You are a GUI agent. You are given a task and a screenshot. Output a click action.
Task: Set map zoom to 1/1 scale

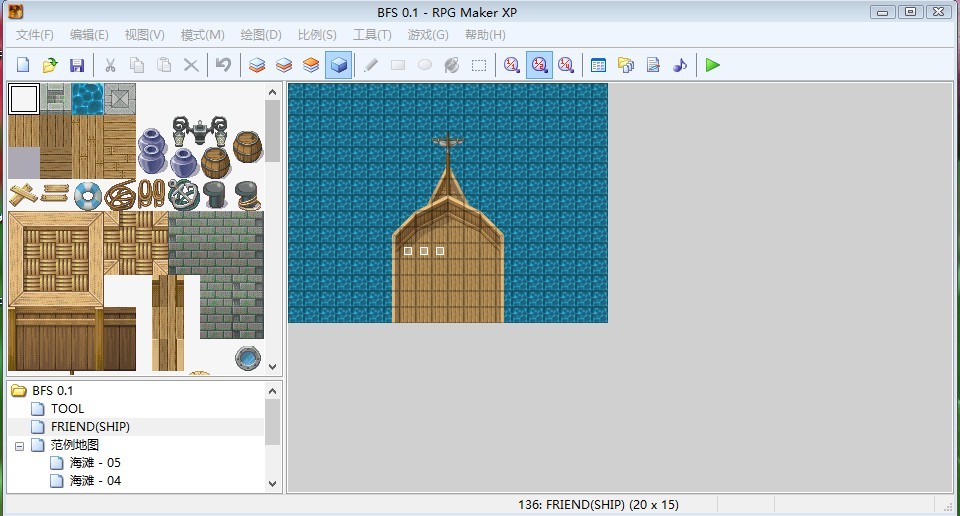pyautogui.click(x=512, y=65)
